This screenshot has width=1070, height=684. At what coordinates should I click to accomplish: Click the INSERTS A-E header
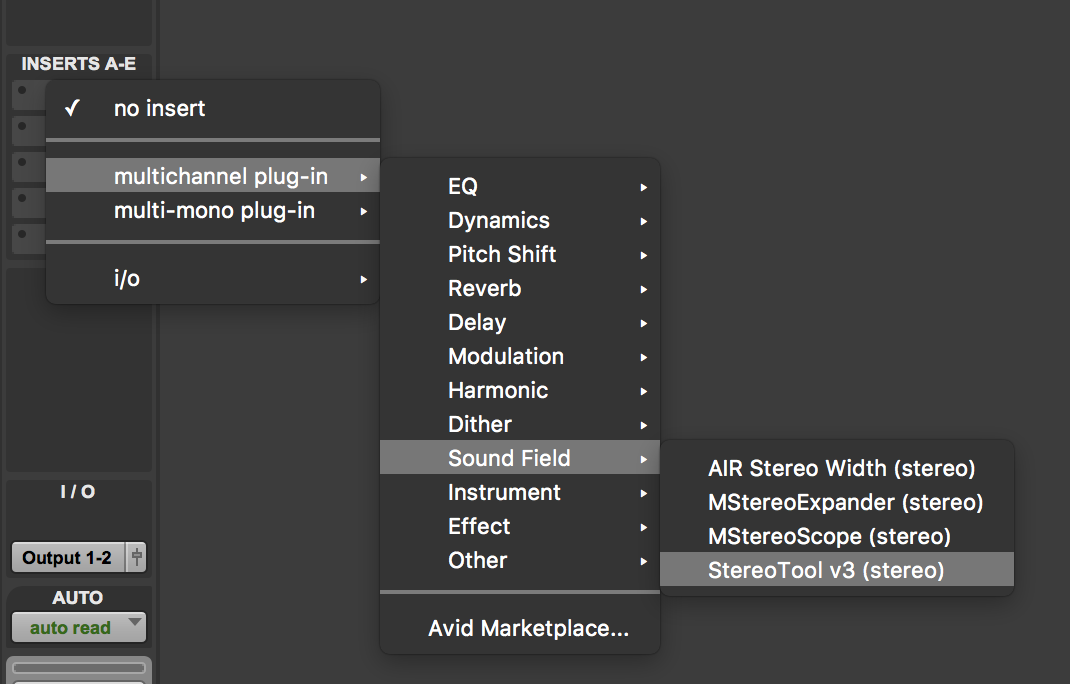pos(78,64)
